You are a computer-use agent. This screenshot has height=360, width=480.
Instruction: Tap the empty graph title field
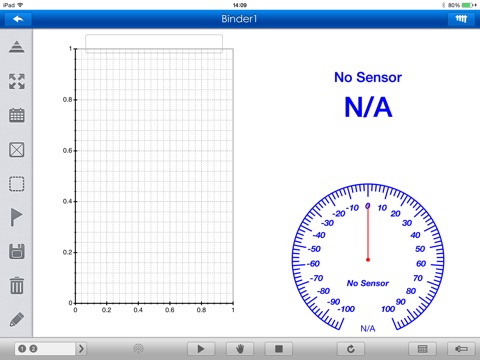[154, 43]
